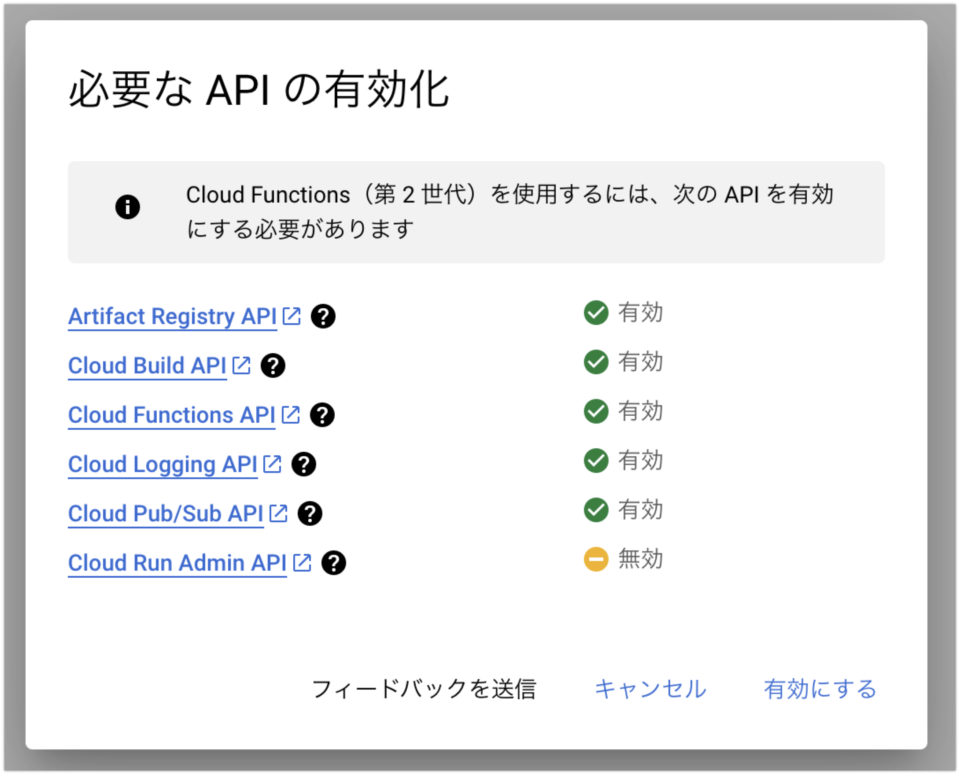Click yellow disabled icon for Cloud Run Admin API
960x775 pixels.
click(596, 559)
